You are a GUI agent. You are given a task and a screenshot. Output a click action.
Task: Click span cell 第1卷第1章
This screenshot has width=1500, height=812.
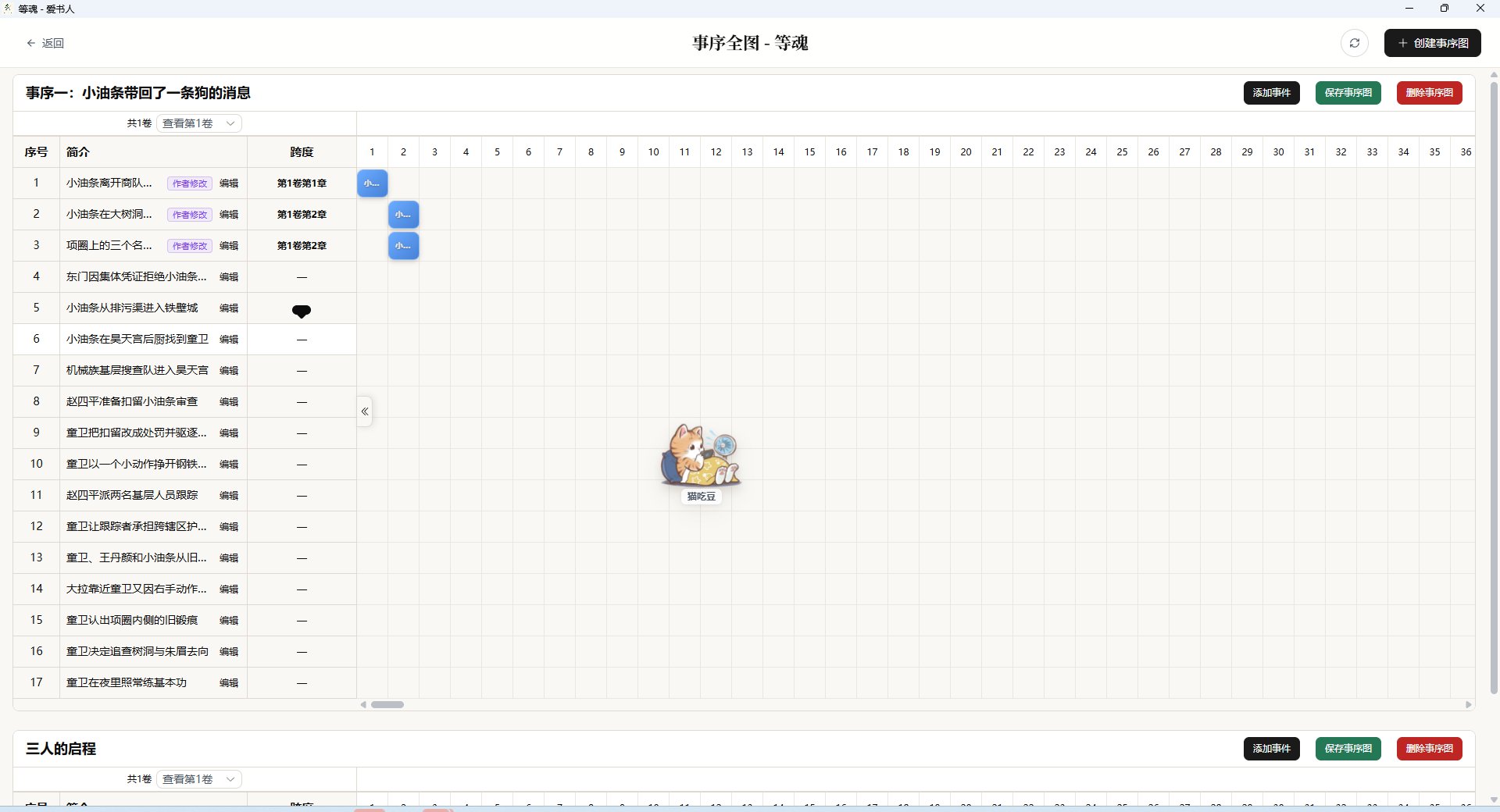click(302, 183)
